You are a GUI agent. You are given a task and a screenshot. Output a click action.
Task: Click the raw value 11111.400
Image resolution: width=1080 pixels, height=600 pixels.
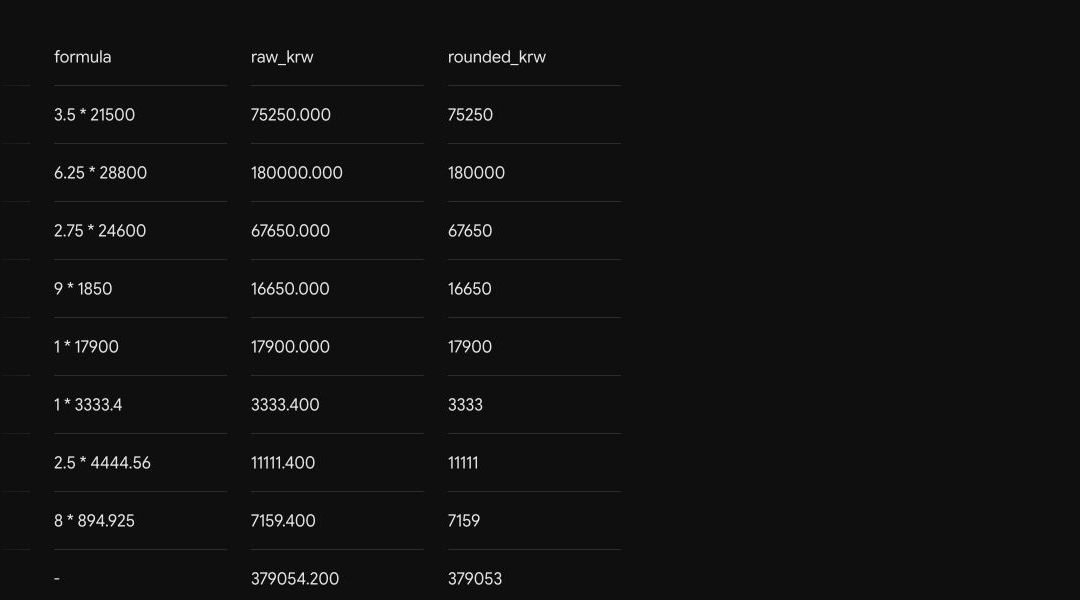pos(283,462)
